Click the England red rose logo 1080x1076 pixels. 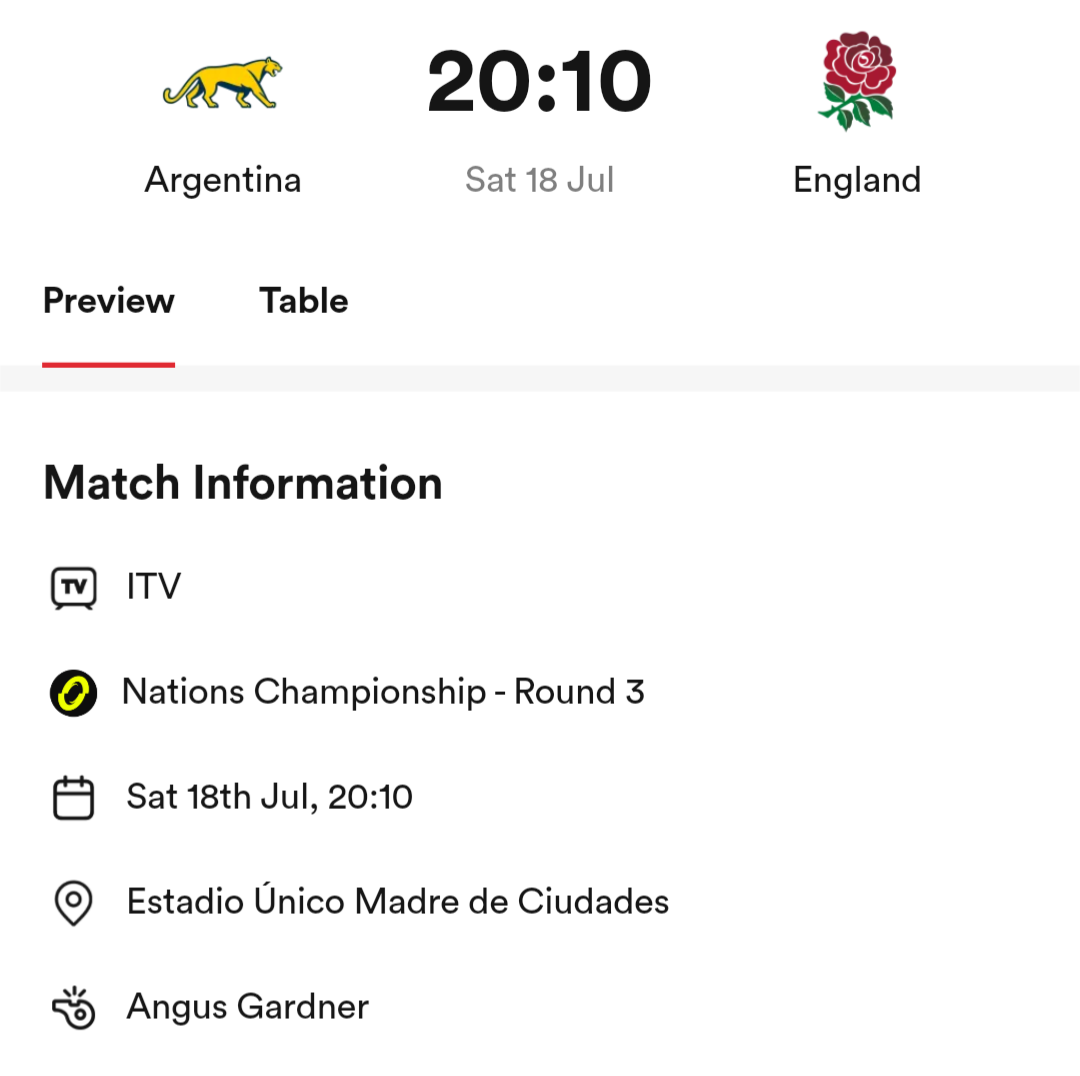(857, 81)
